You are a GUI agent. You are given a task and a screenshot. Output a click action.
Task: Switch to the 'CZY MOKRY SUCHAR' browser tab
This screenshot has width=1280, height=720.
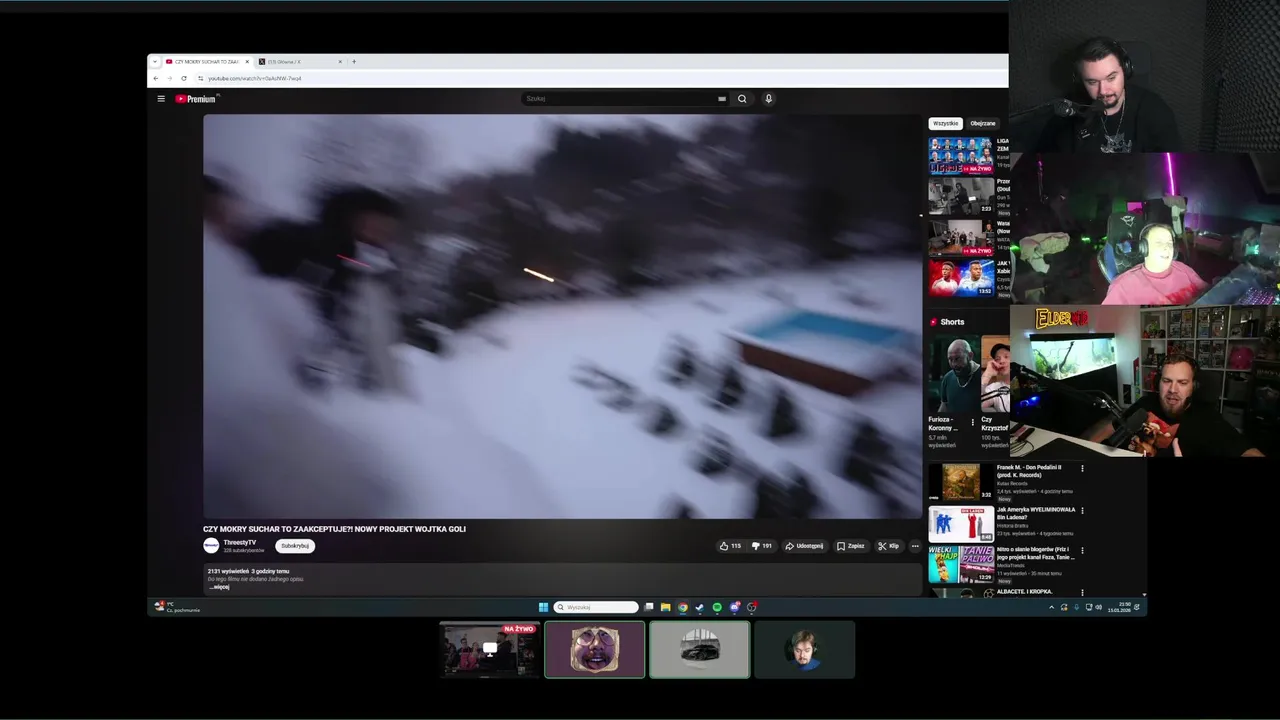coord(206,62)
